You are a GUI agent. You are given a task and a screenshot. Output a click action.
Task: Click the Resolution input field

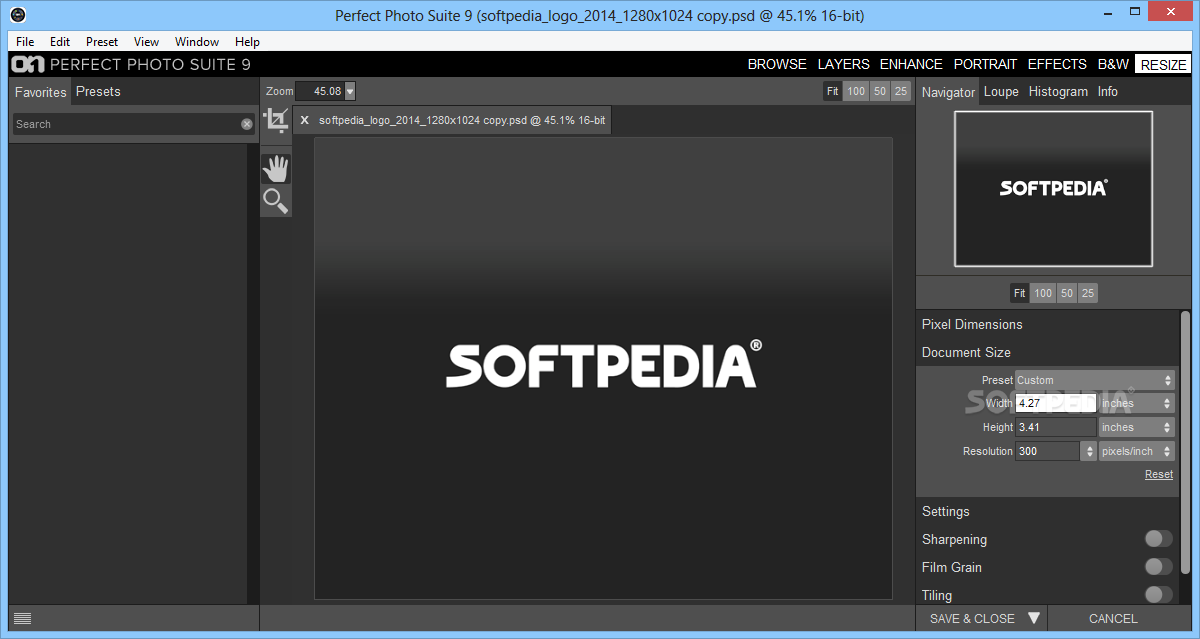1048,451
